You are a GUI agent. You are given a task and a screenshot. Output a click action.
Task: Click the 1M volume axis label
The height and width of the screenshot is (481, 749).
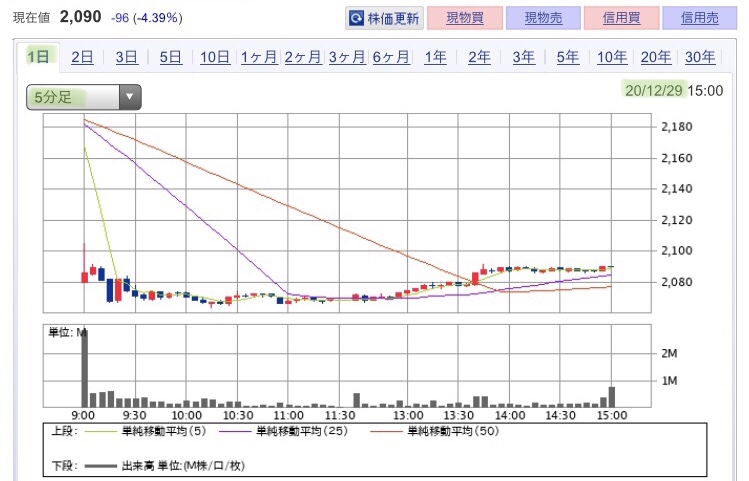click(669, 381)
